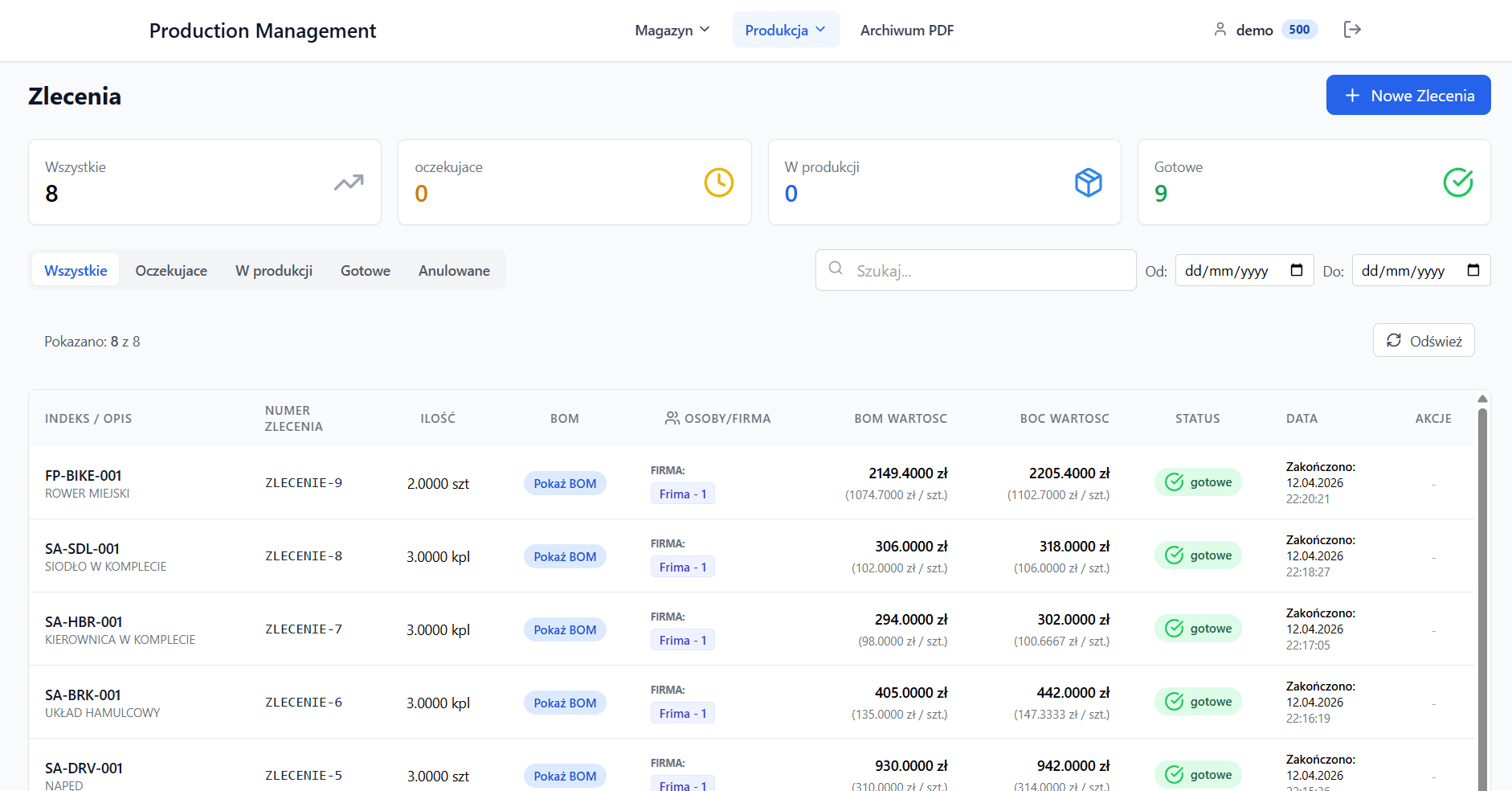Click the Pokazano: 8 z 8 counter
Viewport: 1512px width, 791px height.
[92, 342]
